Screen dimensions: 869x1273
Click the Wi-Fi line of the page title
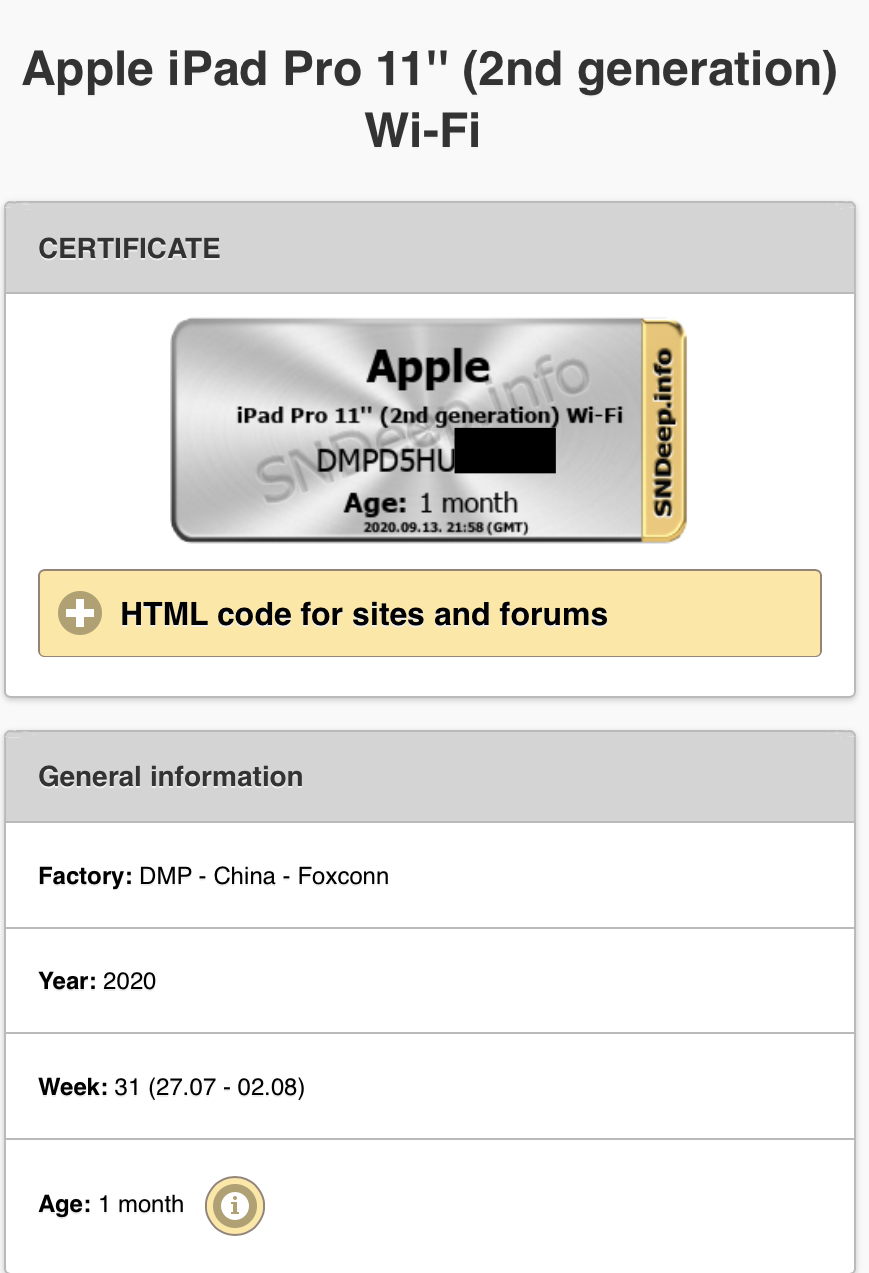click(x=424, y=130)
